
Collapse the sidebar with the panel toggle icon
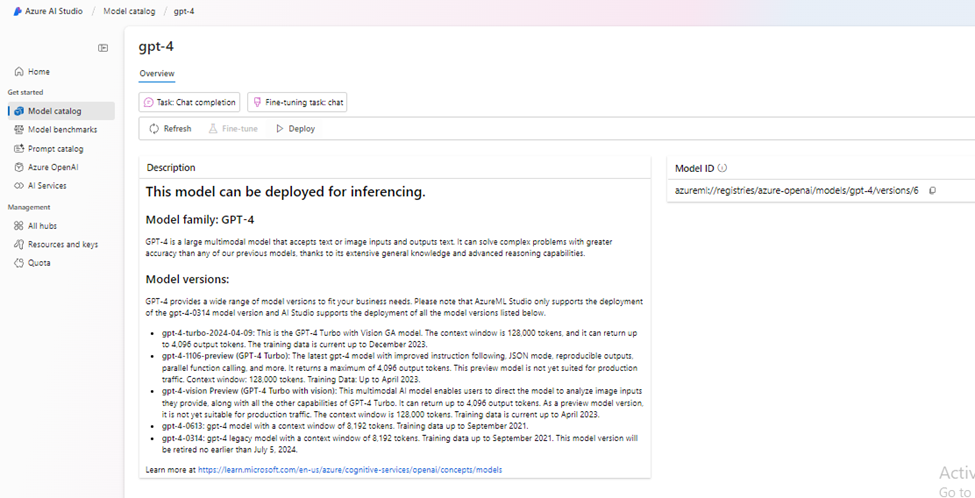[103, 48]
